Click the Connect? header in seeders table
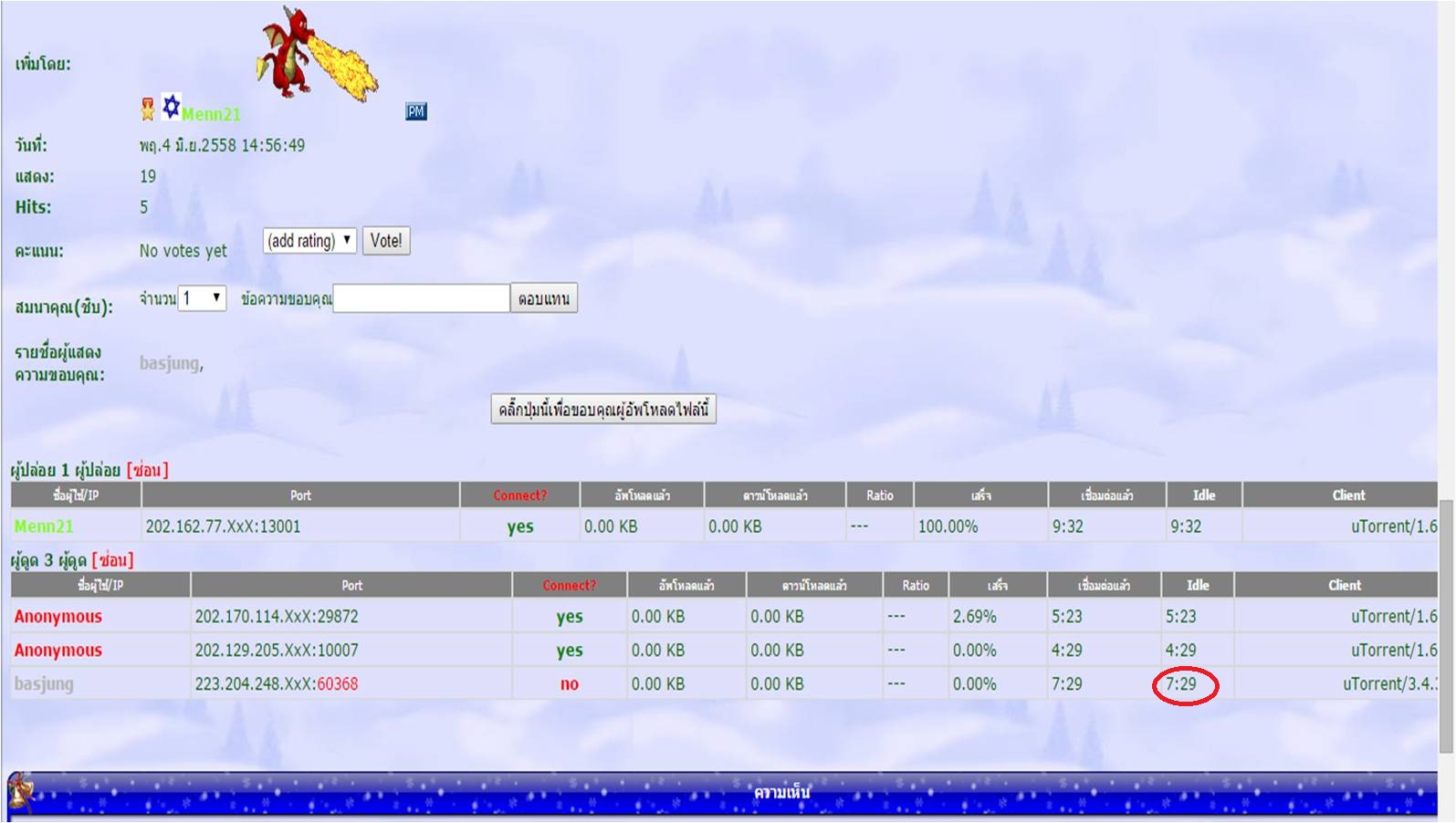Viewport: 1456px width, 823px height. [x=520, y=495]
